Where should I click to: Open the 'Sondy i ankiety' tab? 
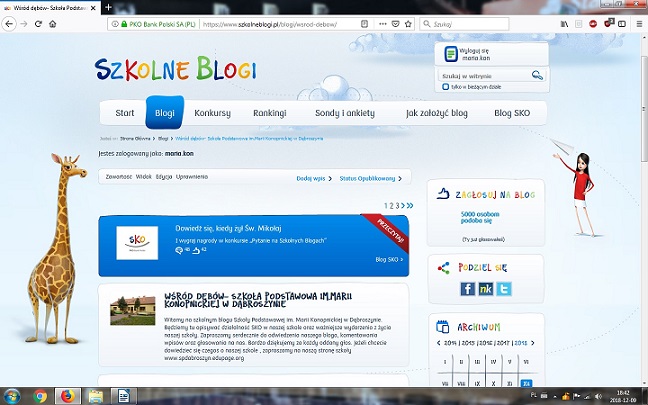point(345,113)
